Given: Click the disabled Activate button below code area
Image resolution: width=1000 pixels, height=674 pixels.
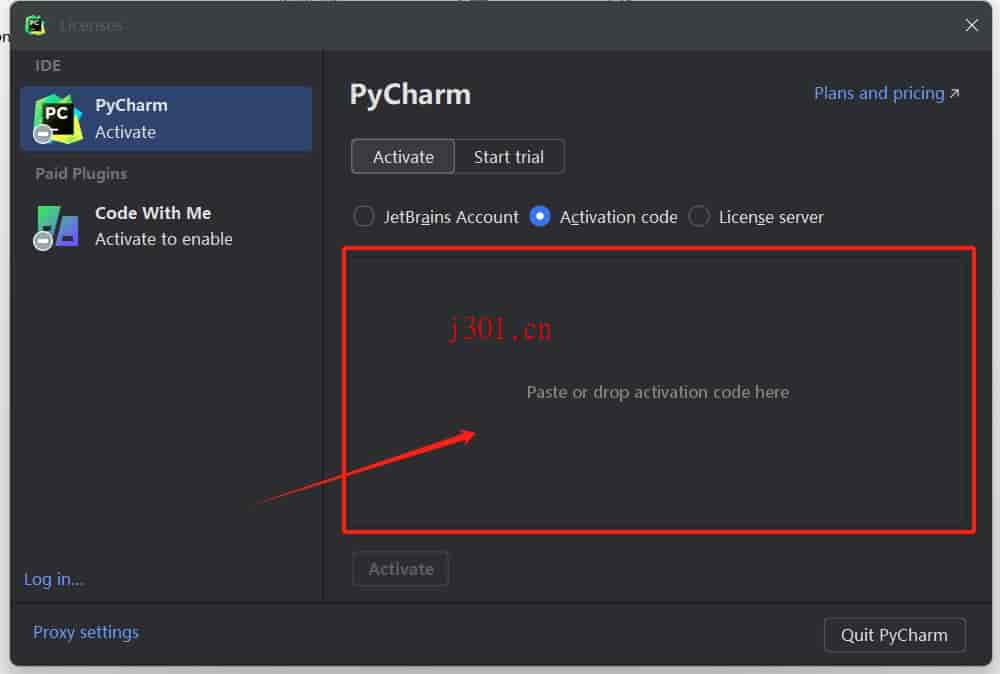Looking at the screenshot, I should tap(401, 569).
